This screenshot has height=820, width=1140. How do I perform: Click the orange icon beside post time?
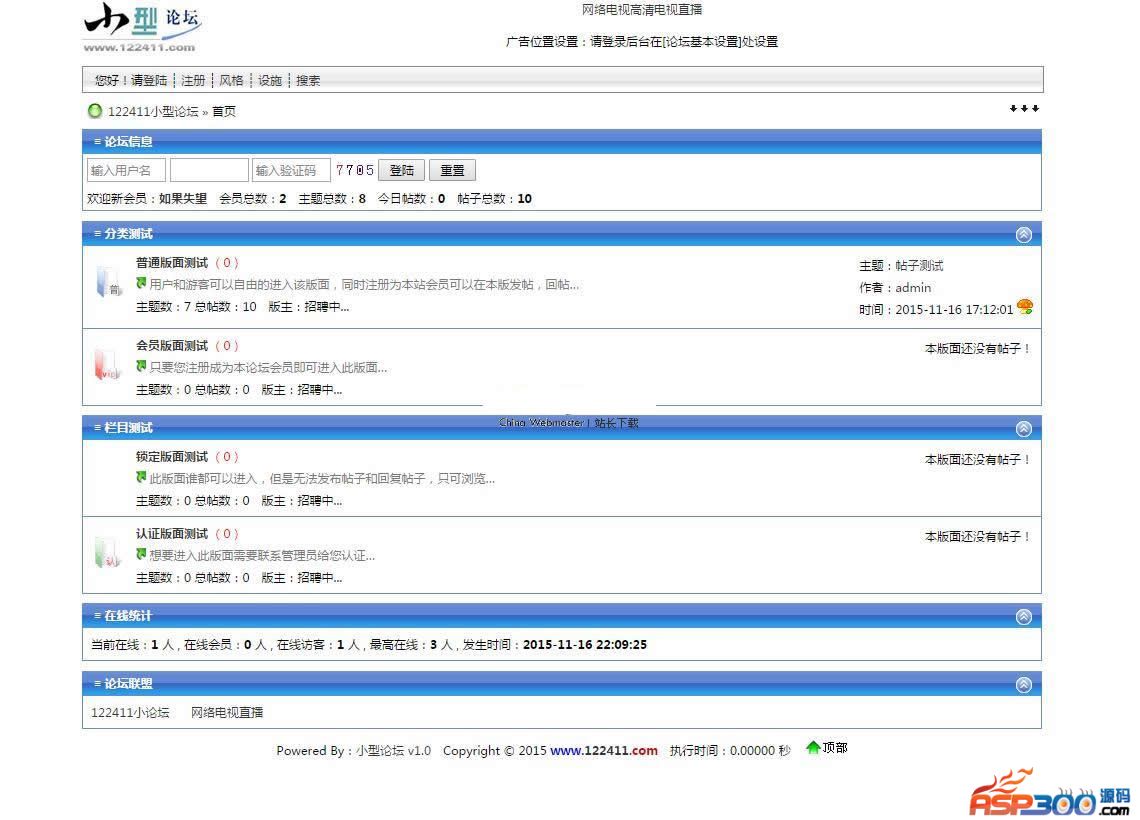[x=1025, y=306]
